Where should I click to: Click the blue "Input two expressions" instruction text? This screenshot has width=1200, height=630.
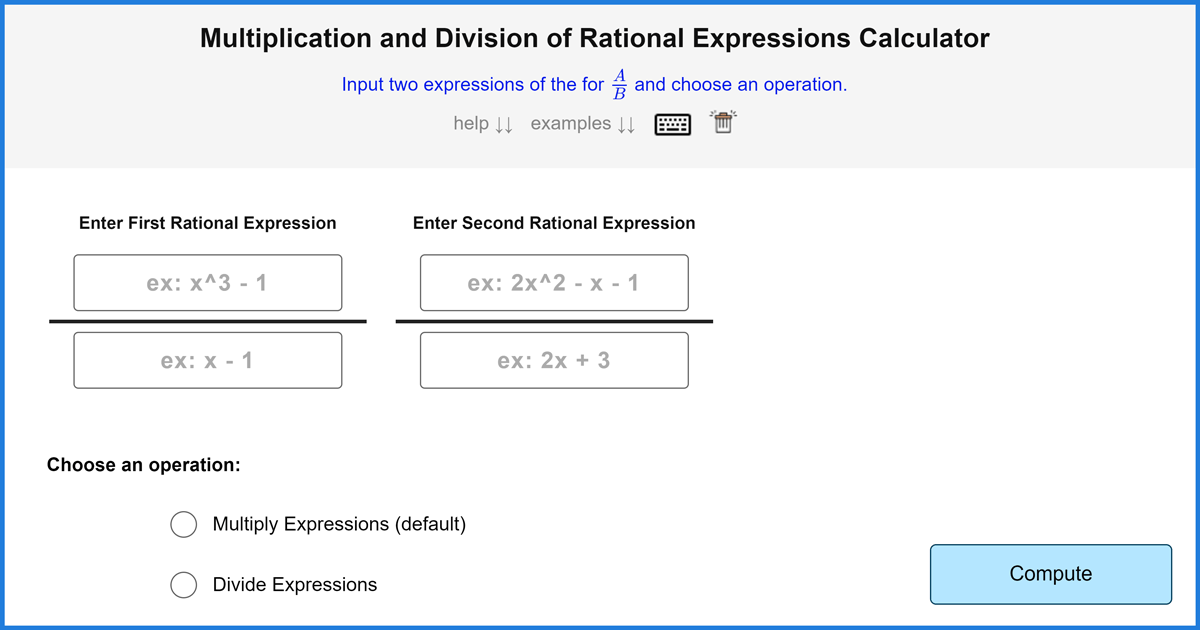(x=472, y=85)
